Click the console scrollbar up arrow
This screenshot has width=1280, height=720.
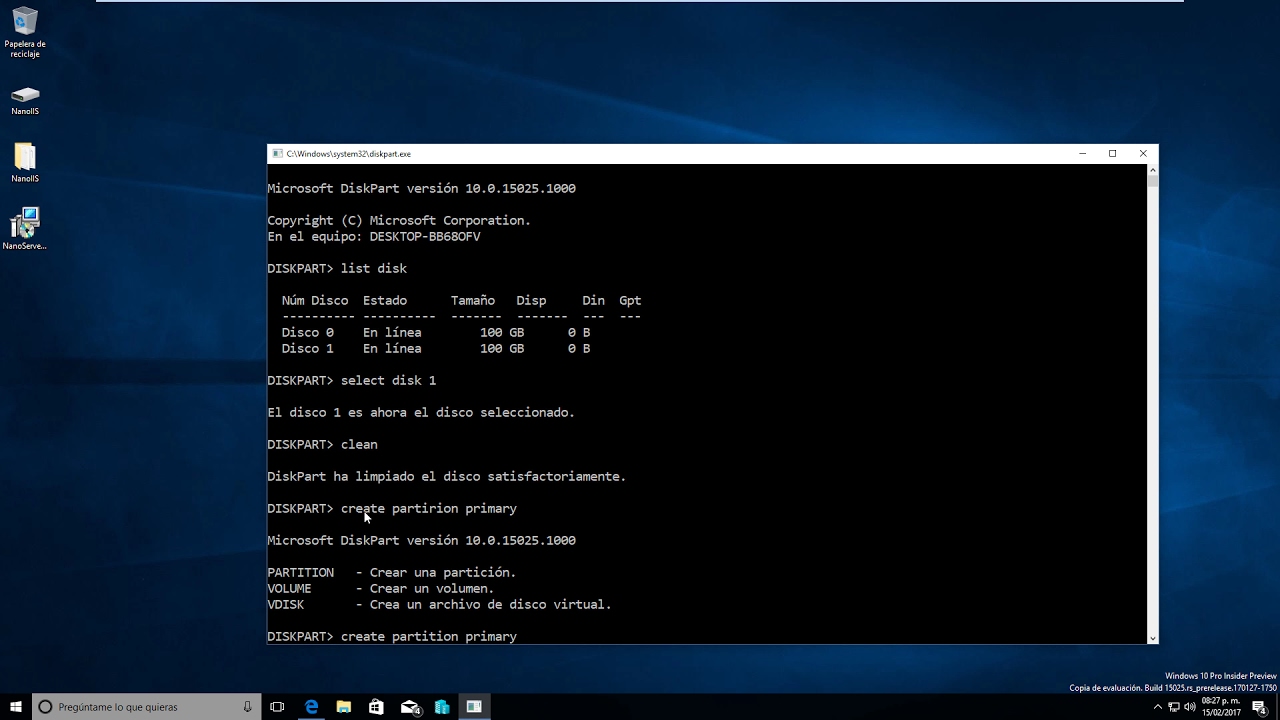tap(1152, 170)
